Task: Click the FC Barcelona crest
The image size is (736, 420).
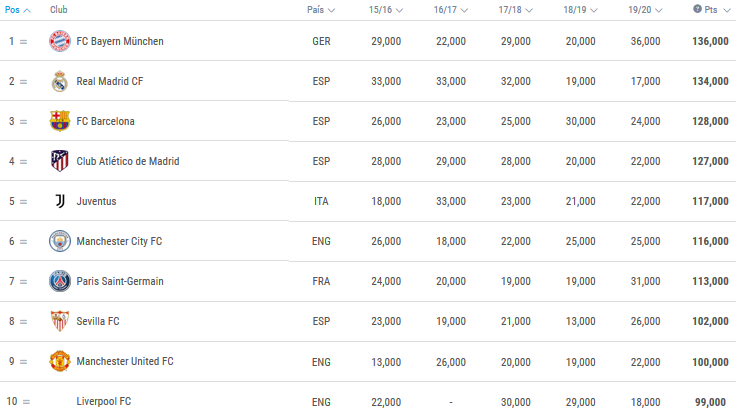Action: coord(60,121)
